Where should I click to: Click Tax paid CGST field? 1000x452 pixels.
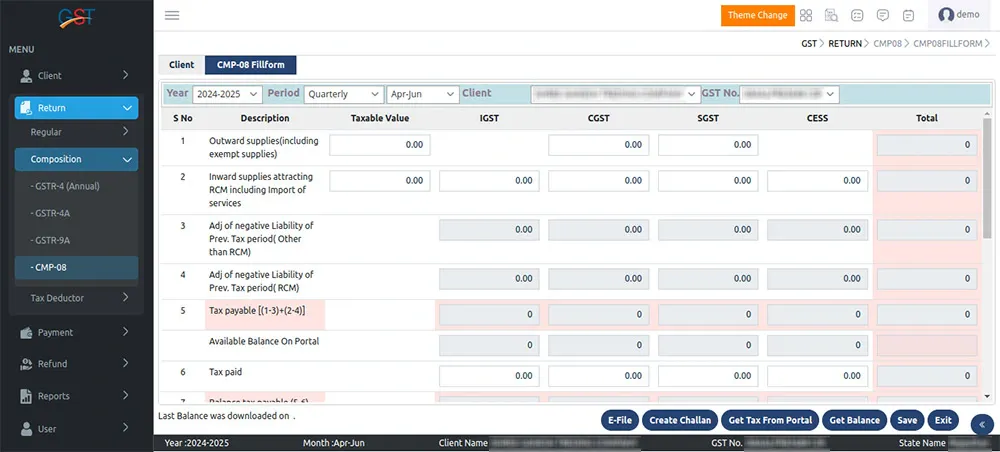[x=599, y=376]
